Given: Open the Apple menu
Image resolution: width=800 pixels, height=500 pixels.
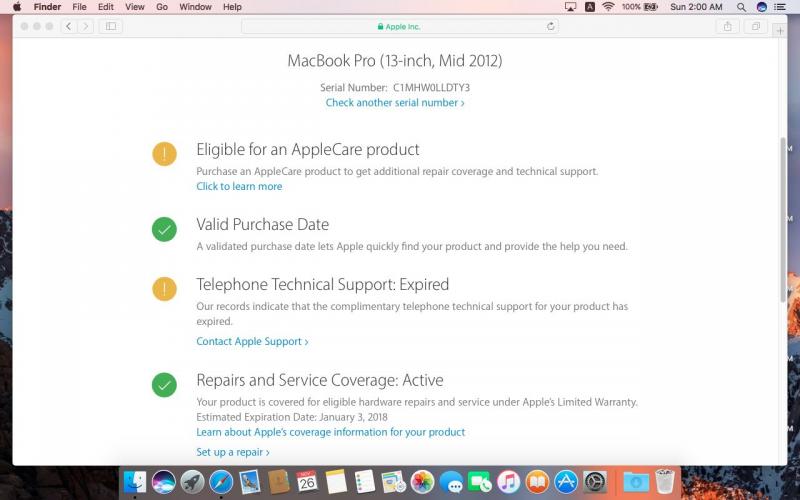Looking at the screenshot, I should (x=17, y=7).
